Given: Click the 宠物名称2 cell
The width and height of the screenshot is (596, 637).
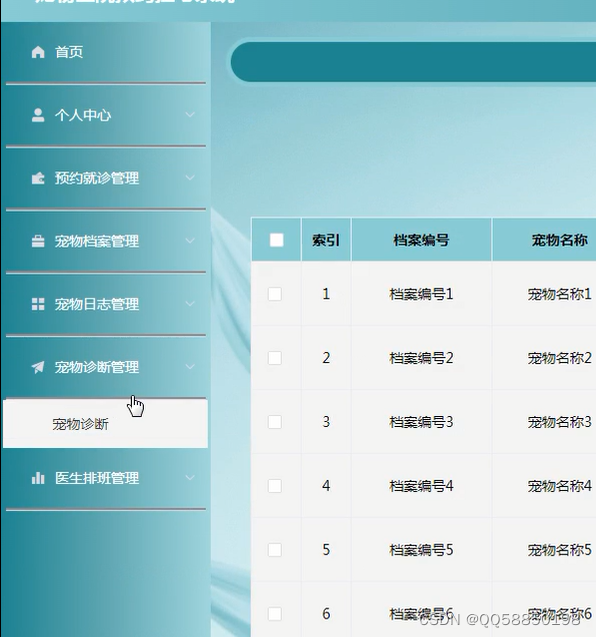Looking at the screenshot, I should pyautogui.click(x=560, y=358).
